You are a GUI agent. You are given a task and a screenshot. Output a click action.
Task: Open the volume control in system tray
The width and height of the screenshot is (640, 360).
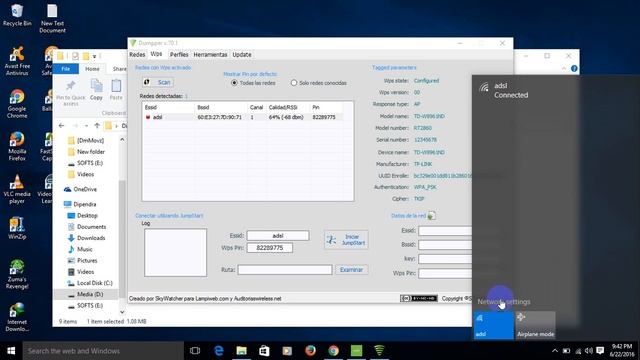pos(589,351)
